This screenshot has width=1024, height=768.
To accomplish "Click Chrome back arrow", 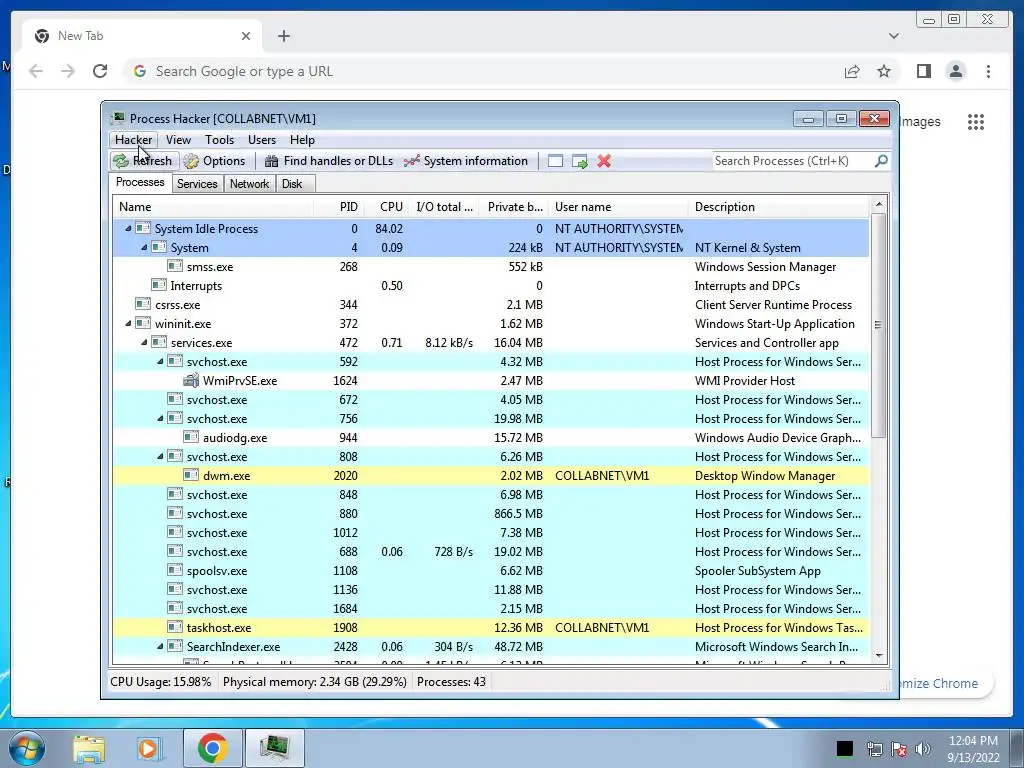I will tap(36, 71).
